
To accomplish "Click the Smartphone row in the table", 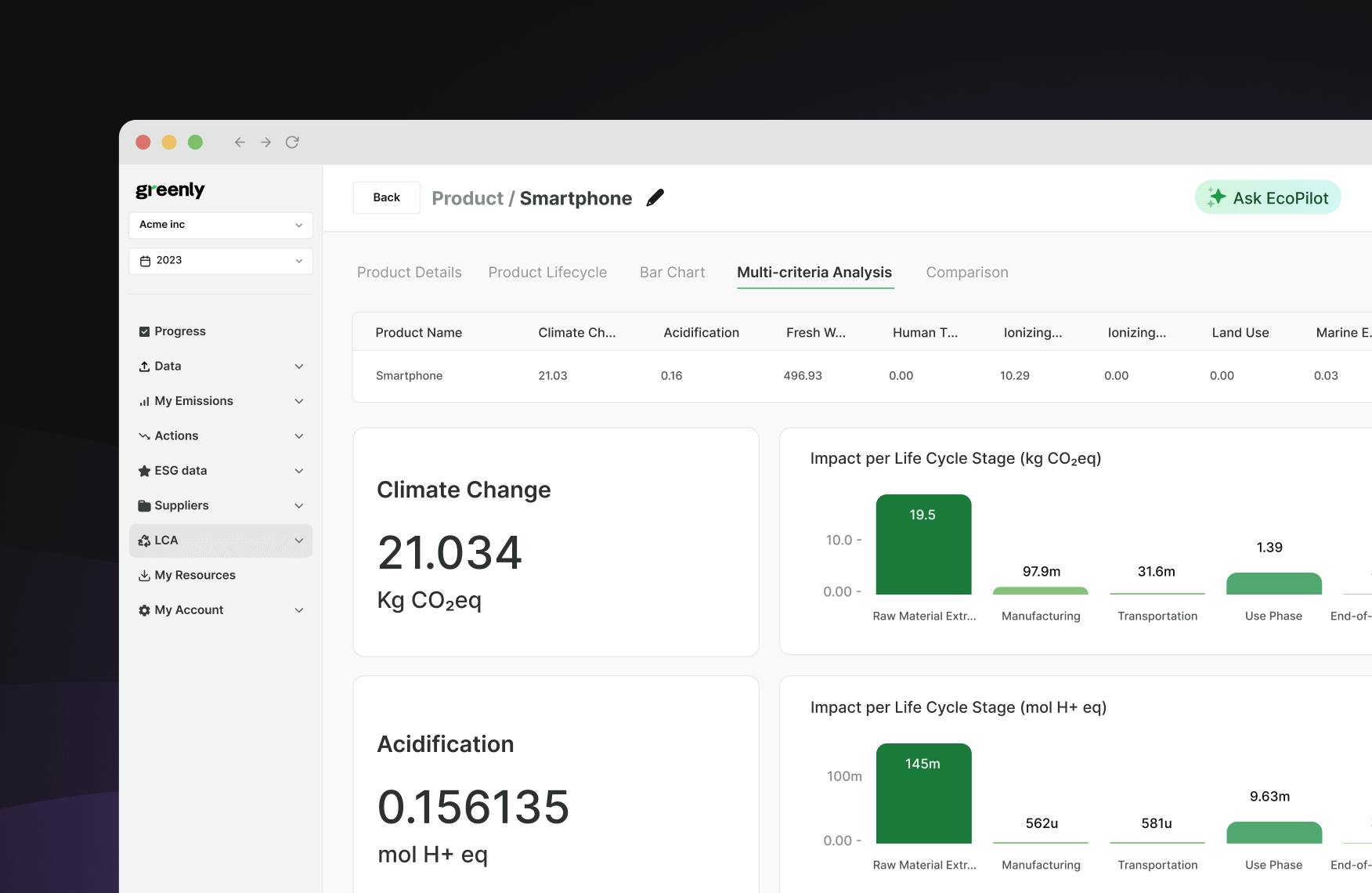I will [x=409, y=376].
